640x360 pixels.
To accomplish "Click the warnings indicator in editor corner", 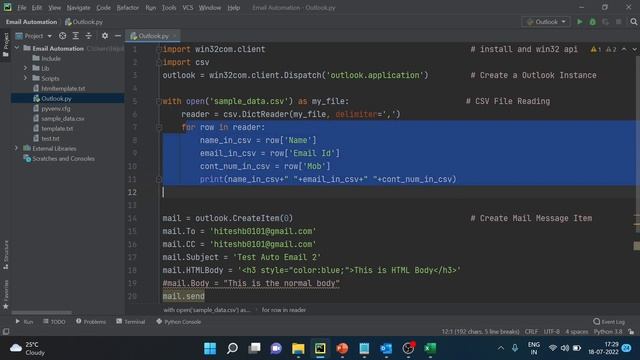I will (x=603, y=49).
